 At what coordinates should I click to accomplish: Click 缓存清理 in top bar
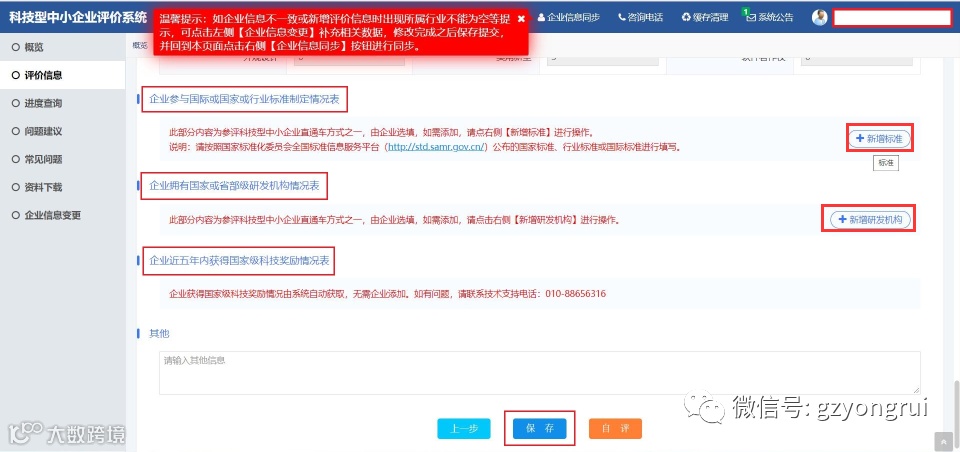coord(706,18)
